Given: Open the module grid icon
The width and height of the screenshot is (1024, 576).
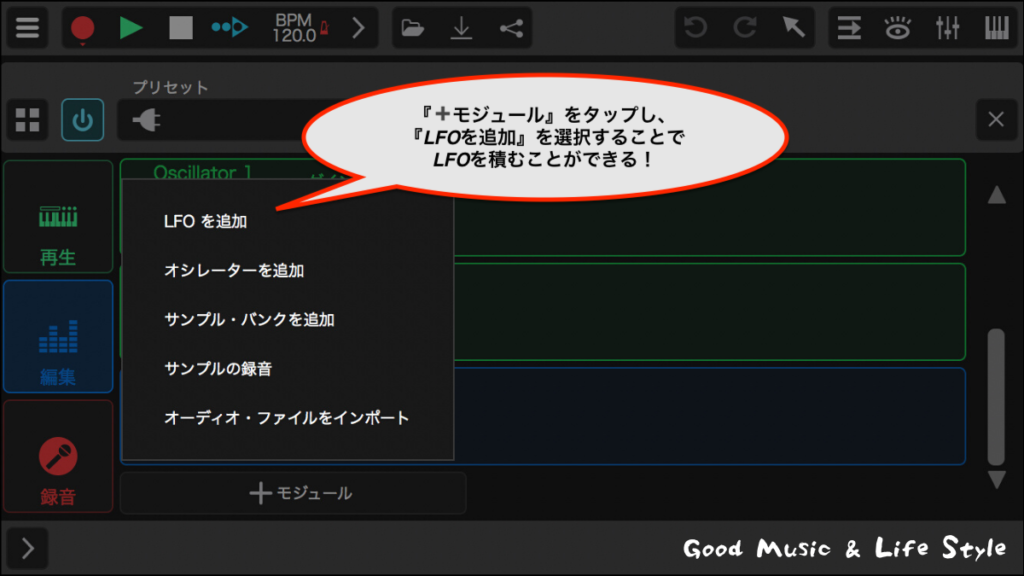Looking at the screenshot, I should [x=27, y=120].
